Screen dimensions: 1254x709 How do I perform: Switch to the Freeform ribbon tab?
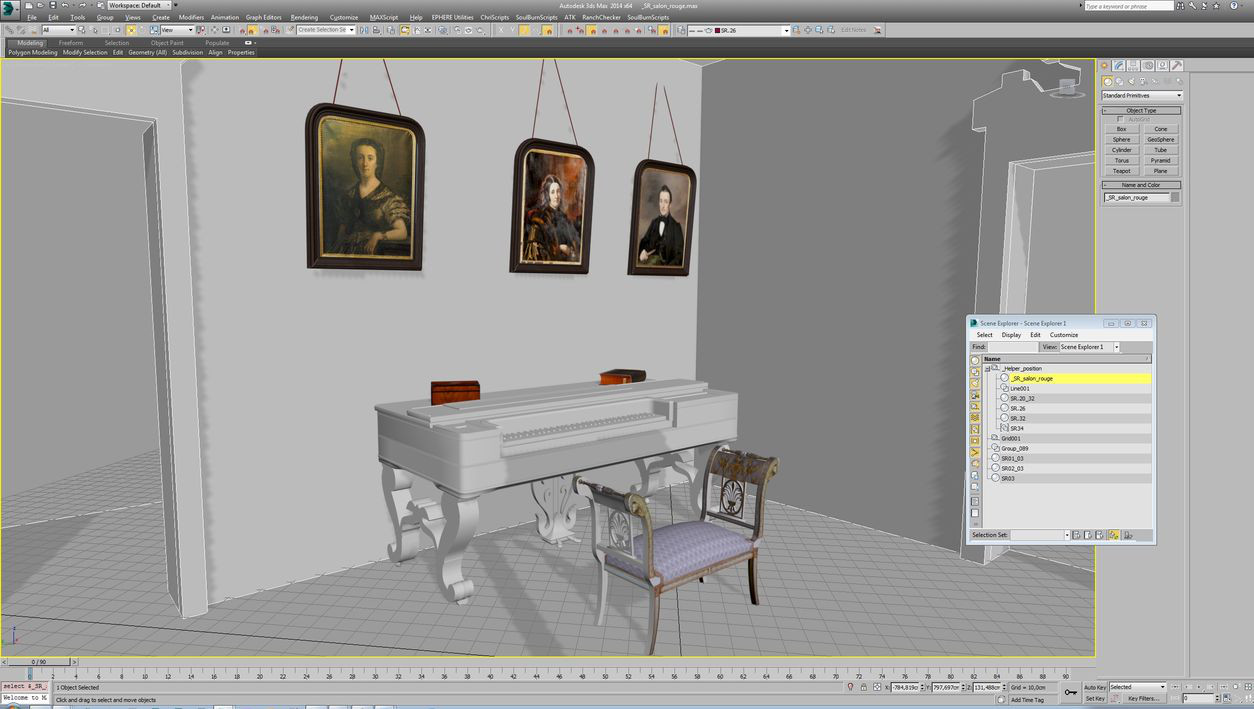pos(71,43)
